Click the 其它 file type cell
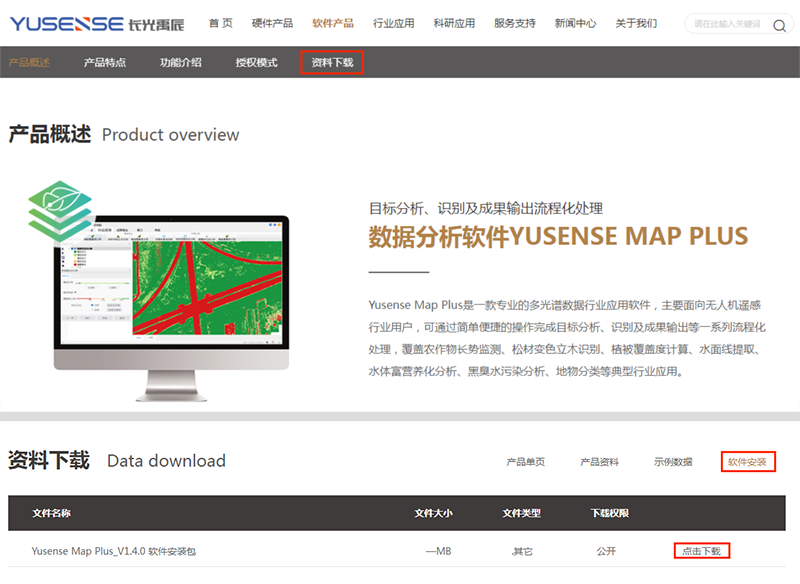Image resolution: width=800 pixels, height=584 pixels. coord(522,551)
